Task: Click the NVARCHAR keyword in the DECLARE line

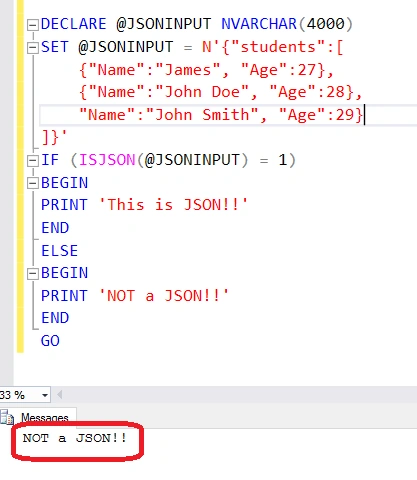Action: pos(259,24)
